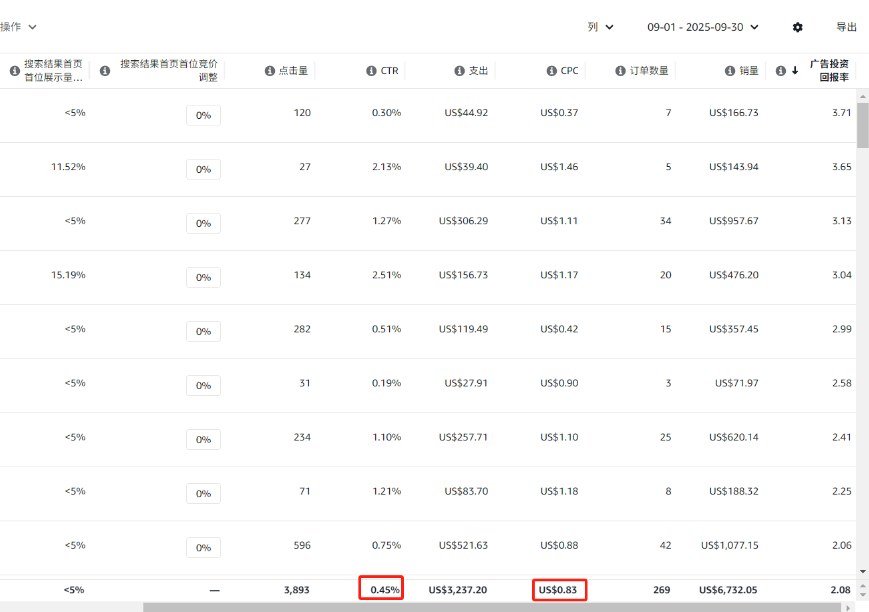The image size is (869, 612).
Task: Click info icon for 搜索结果首页首位竞价调整
Action: pyautogui.click(x=105, y=71)
